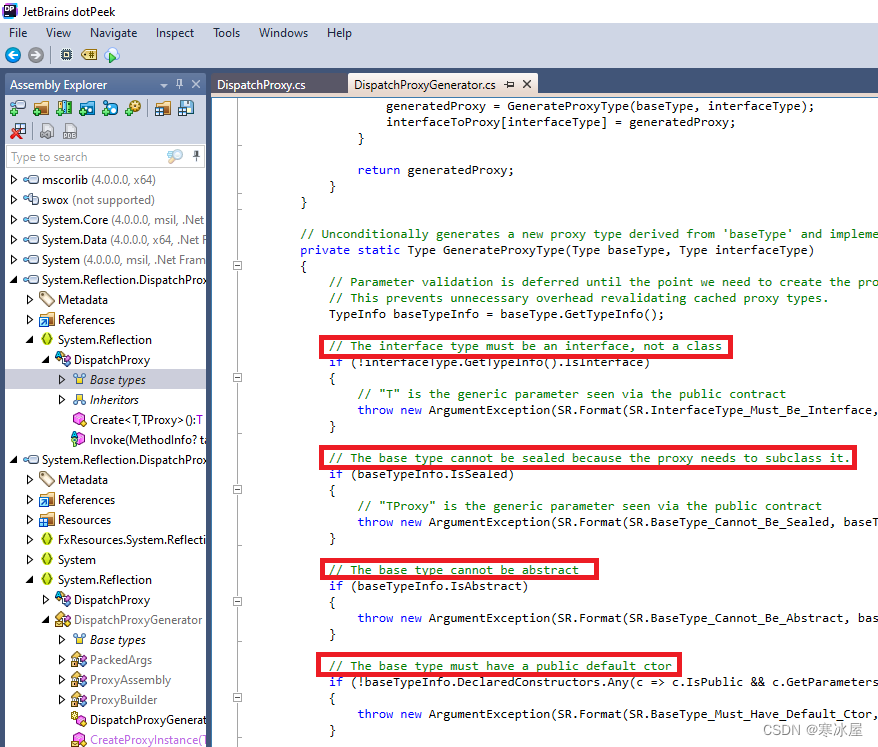This screenshot has height=747, width=878.
Task: Open the File menu
Action: [18, 33]
